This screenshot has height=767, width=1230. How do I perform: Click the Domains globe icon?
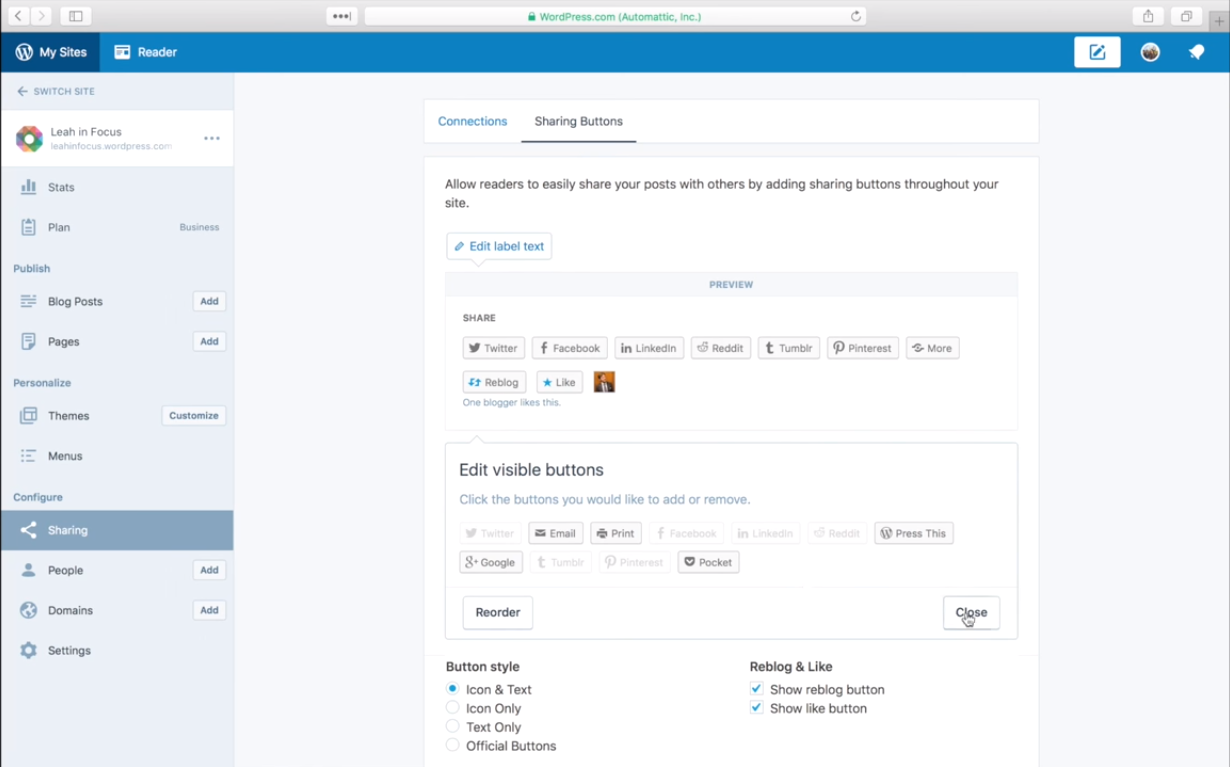28,610
